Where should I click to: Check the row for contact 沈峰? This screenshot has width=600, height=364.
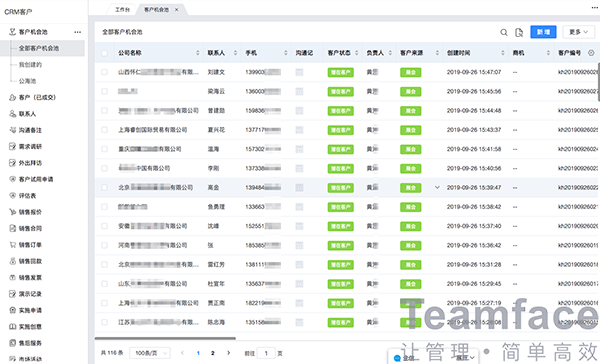click(x=104, y=226)
